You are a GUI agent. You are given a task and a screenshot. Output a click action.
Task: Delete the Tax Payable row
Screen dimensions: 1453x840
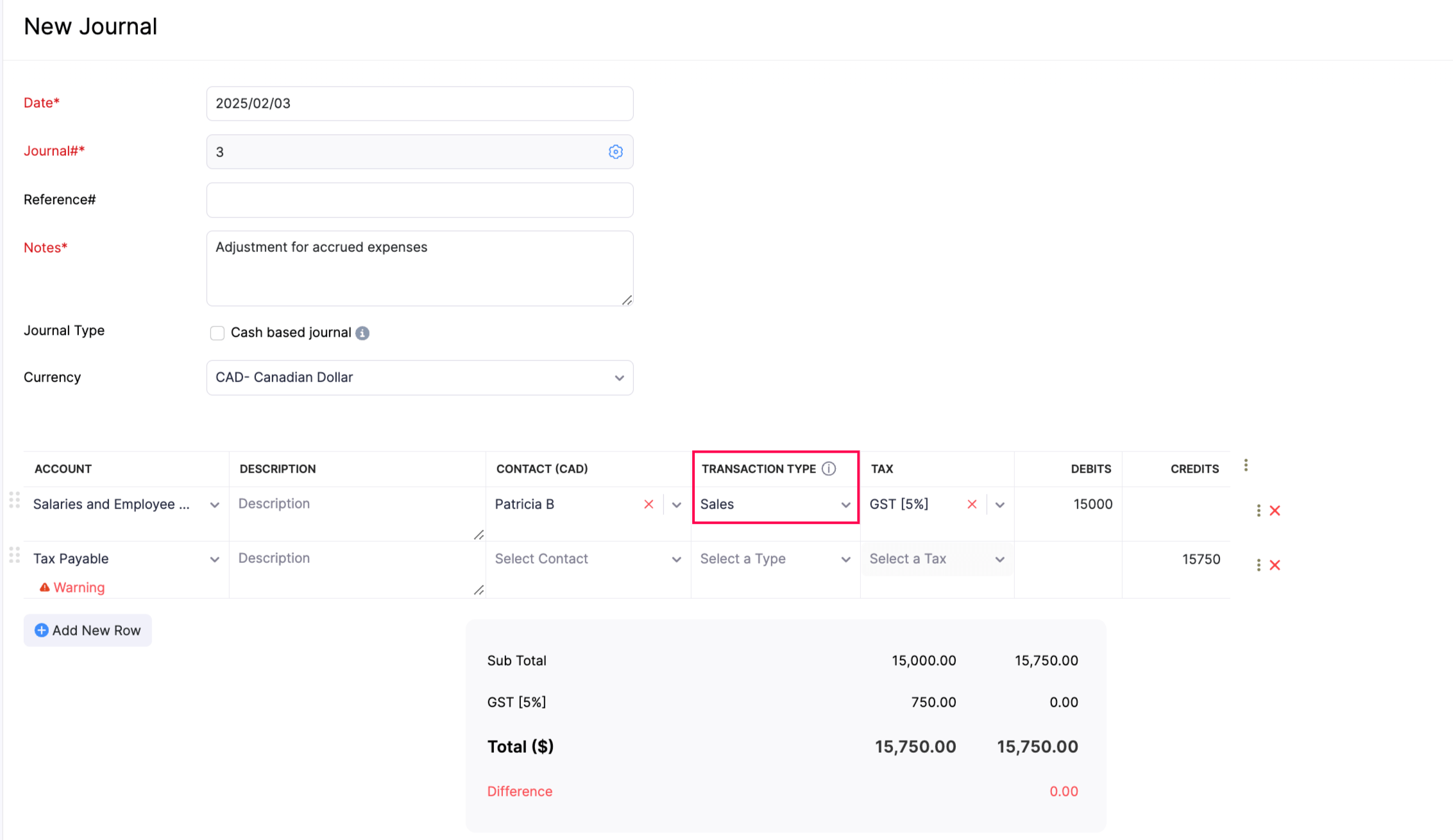pyautogui.click(x=1275, y=565)
